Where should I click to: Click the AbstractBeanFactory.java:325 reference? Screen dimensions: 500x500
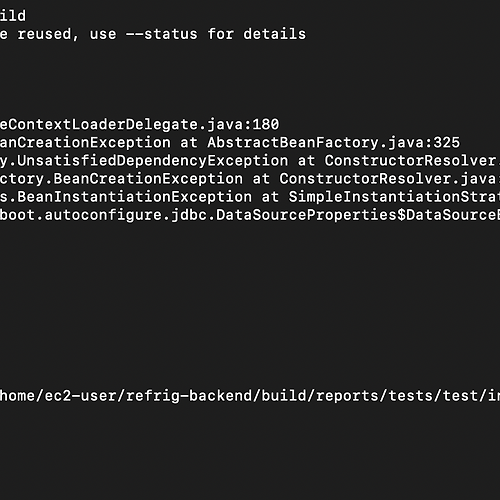point(333,143)
